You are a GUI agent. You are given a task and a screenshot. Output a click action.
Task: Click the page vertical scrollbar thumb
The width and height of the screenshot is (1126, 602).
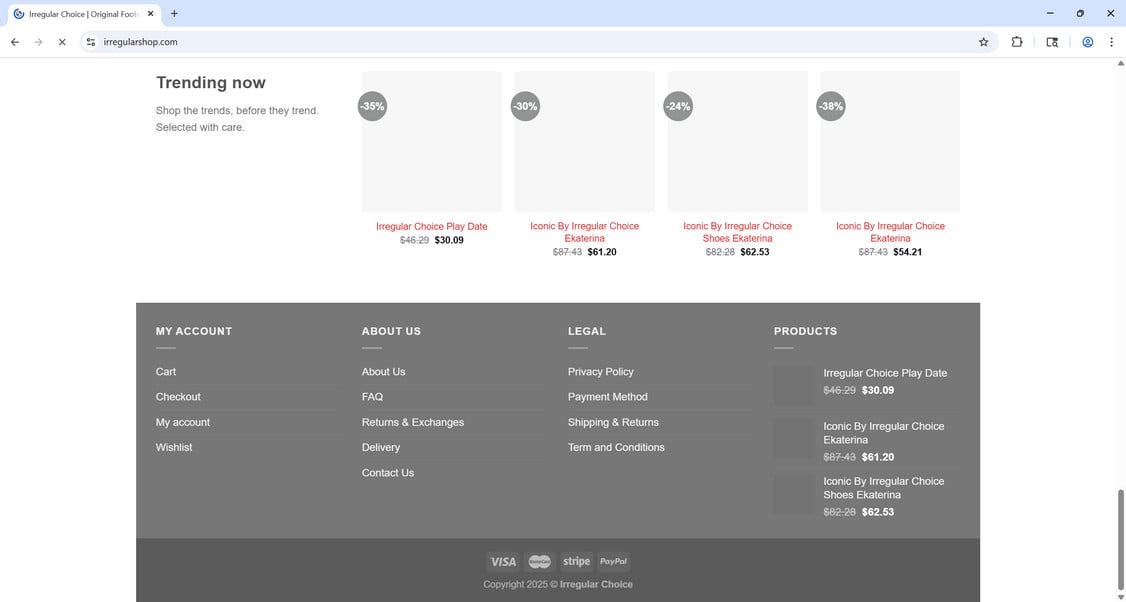pyautogui.click(x=1120, y=541)
